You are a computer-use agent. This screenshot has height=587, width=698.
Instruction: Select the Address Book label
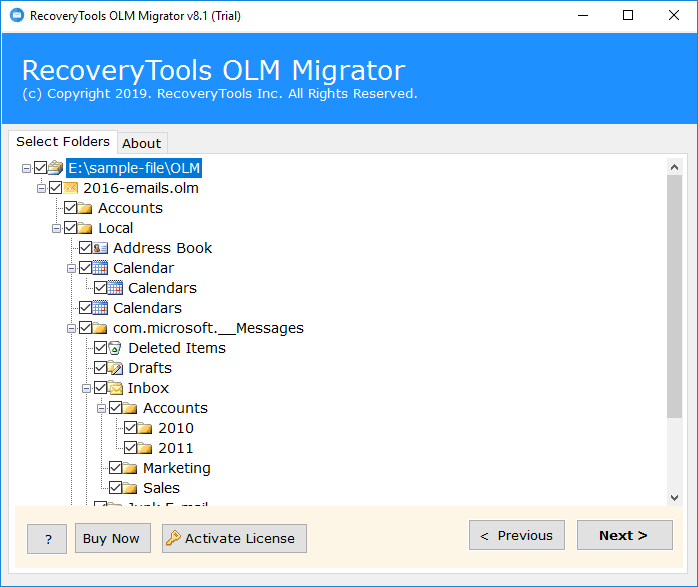click(x=162, y=248)
